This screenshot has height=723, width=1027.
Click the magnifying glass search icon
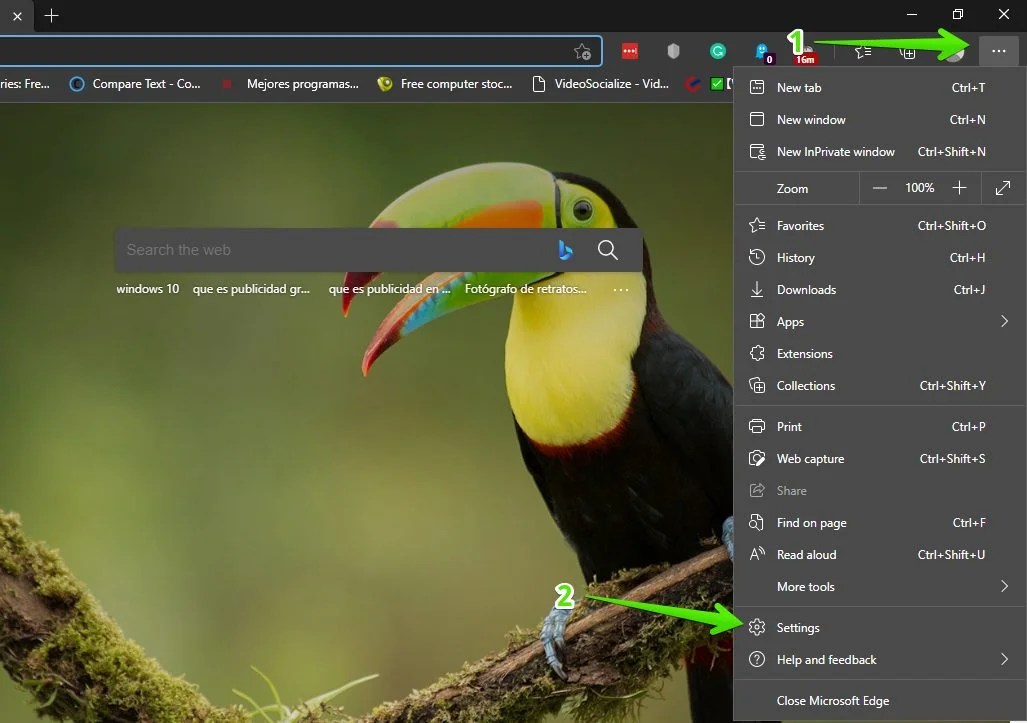[608, 250]
